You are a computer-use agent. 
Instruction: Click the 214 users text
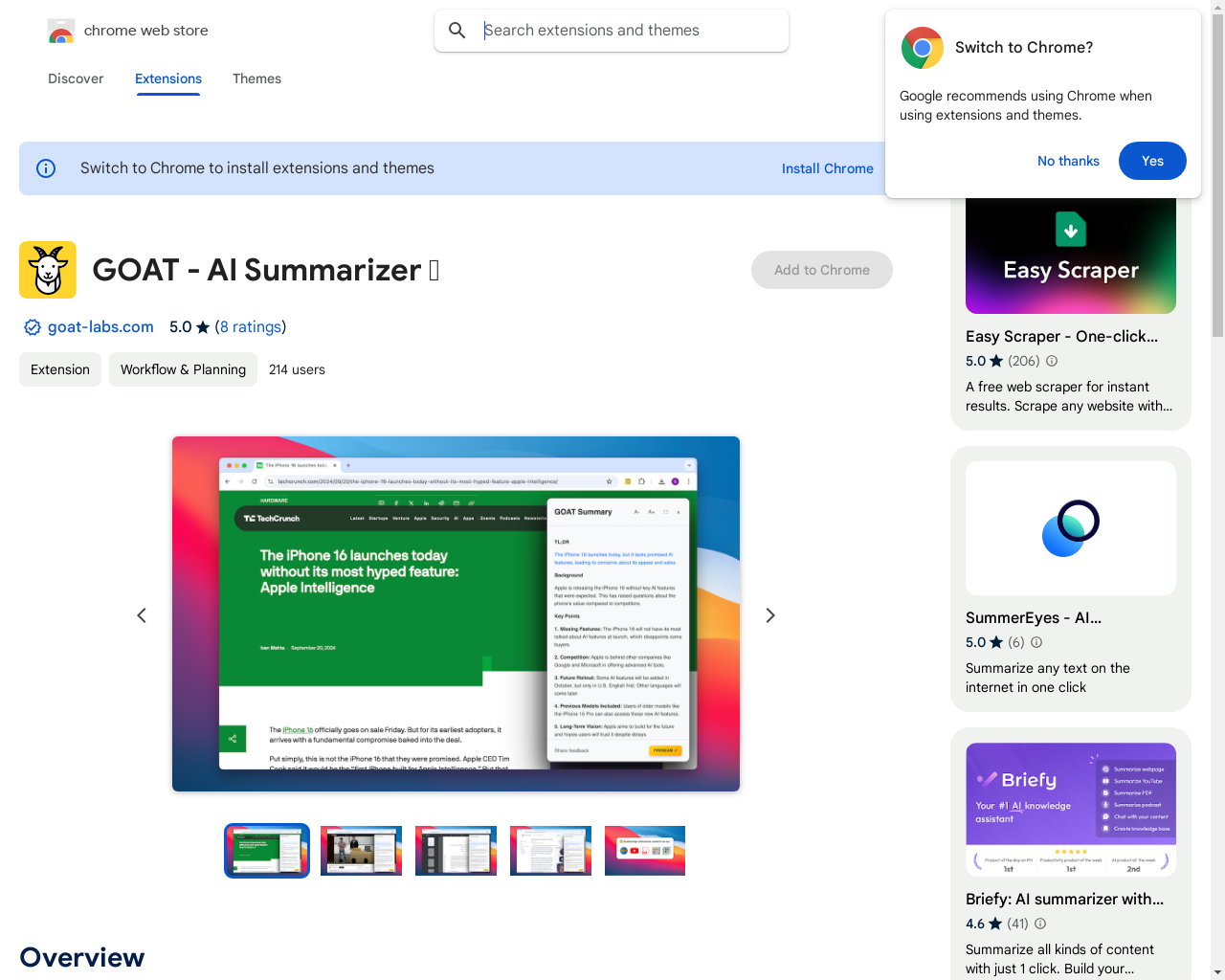[x=297, y=369]
